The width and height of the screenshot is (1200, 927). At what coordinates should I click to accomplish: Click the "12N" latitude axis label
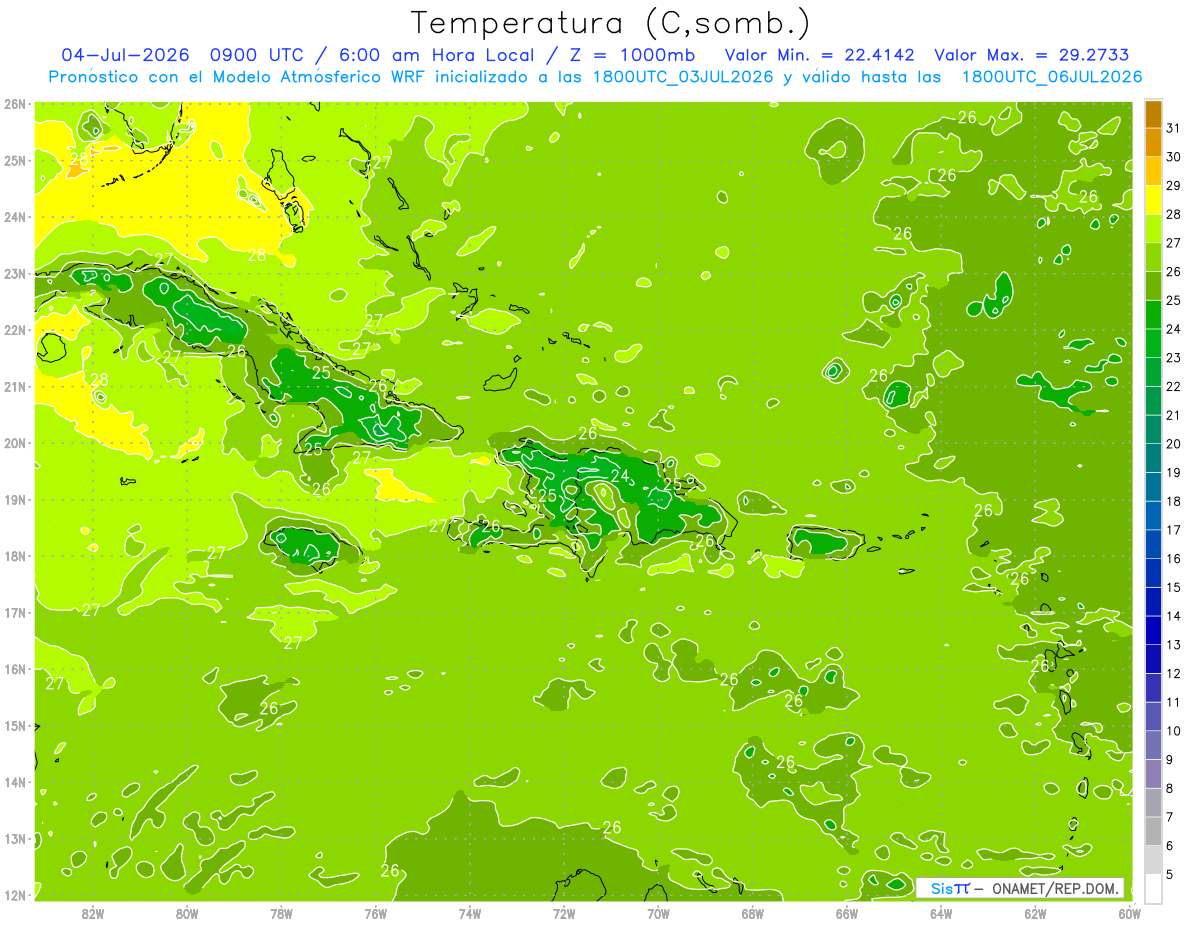14,895
